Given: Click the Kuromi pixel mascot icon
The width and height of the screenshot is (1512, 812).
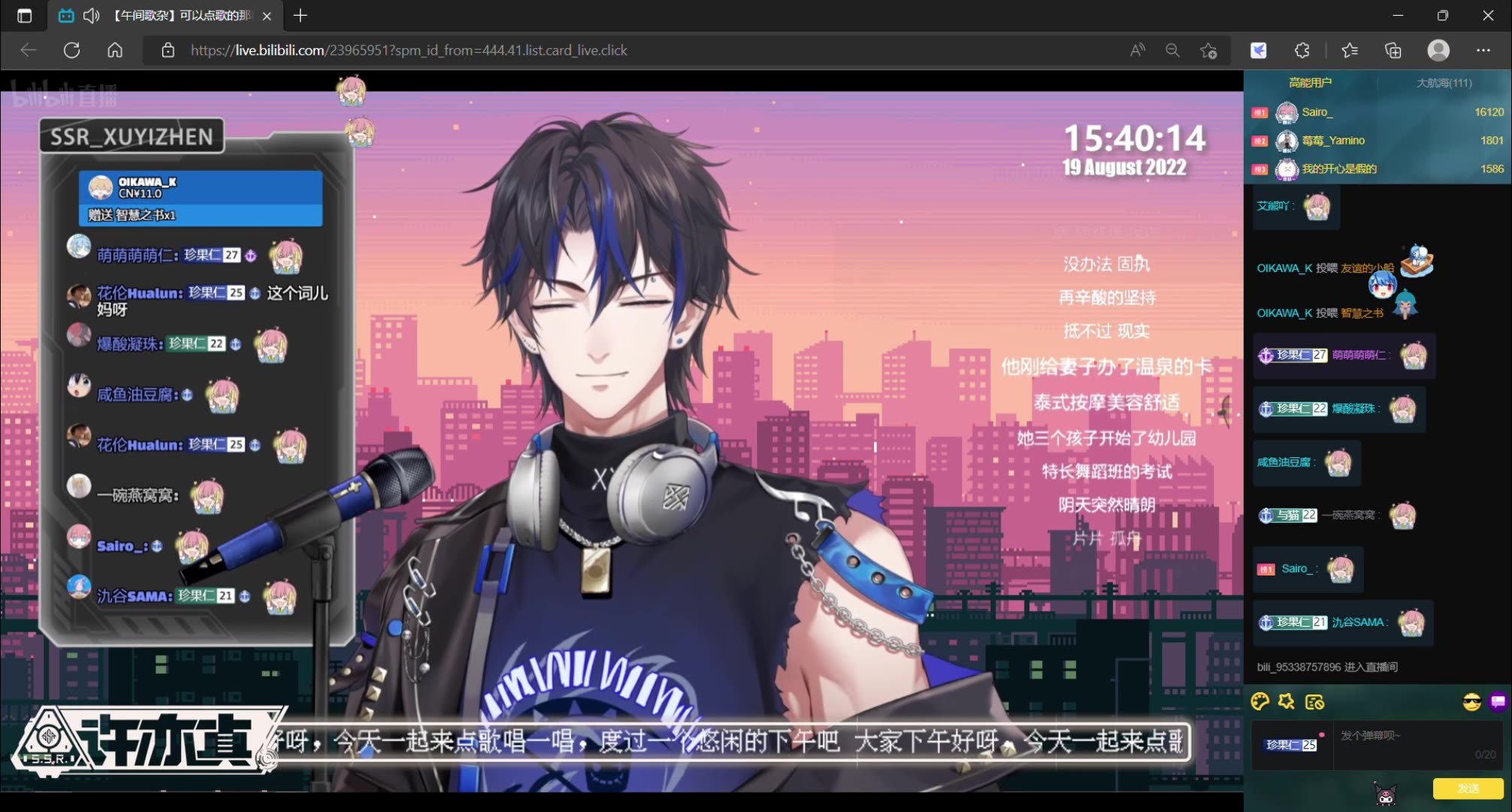Looking at the screenshot, I should pyautogui.click(x=1386, y=793).
